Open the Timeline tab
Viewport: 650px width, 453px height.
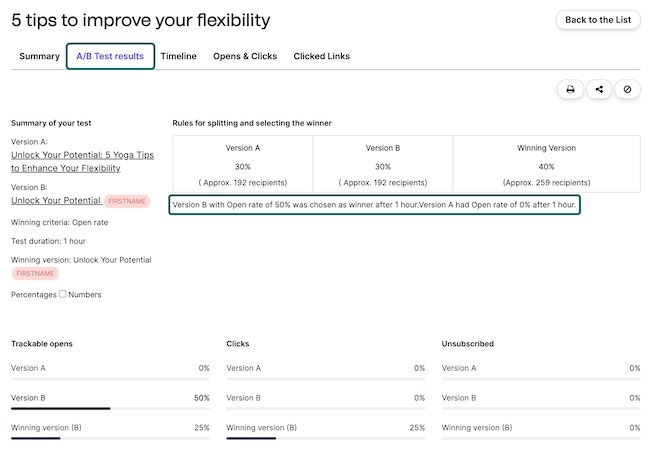178,57
